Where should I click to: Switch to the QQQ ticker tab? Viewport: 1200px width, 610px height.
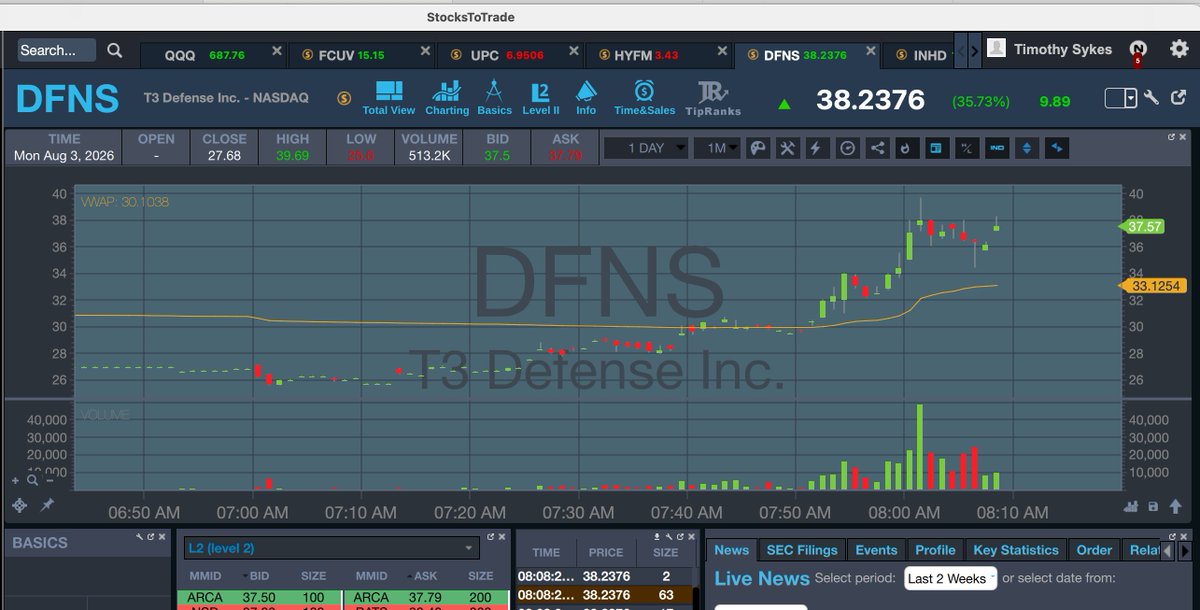pyautogui.click(x=212, y=55)
